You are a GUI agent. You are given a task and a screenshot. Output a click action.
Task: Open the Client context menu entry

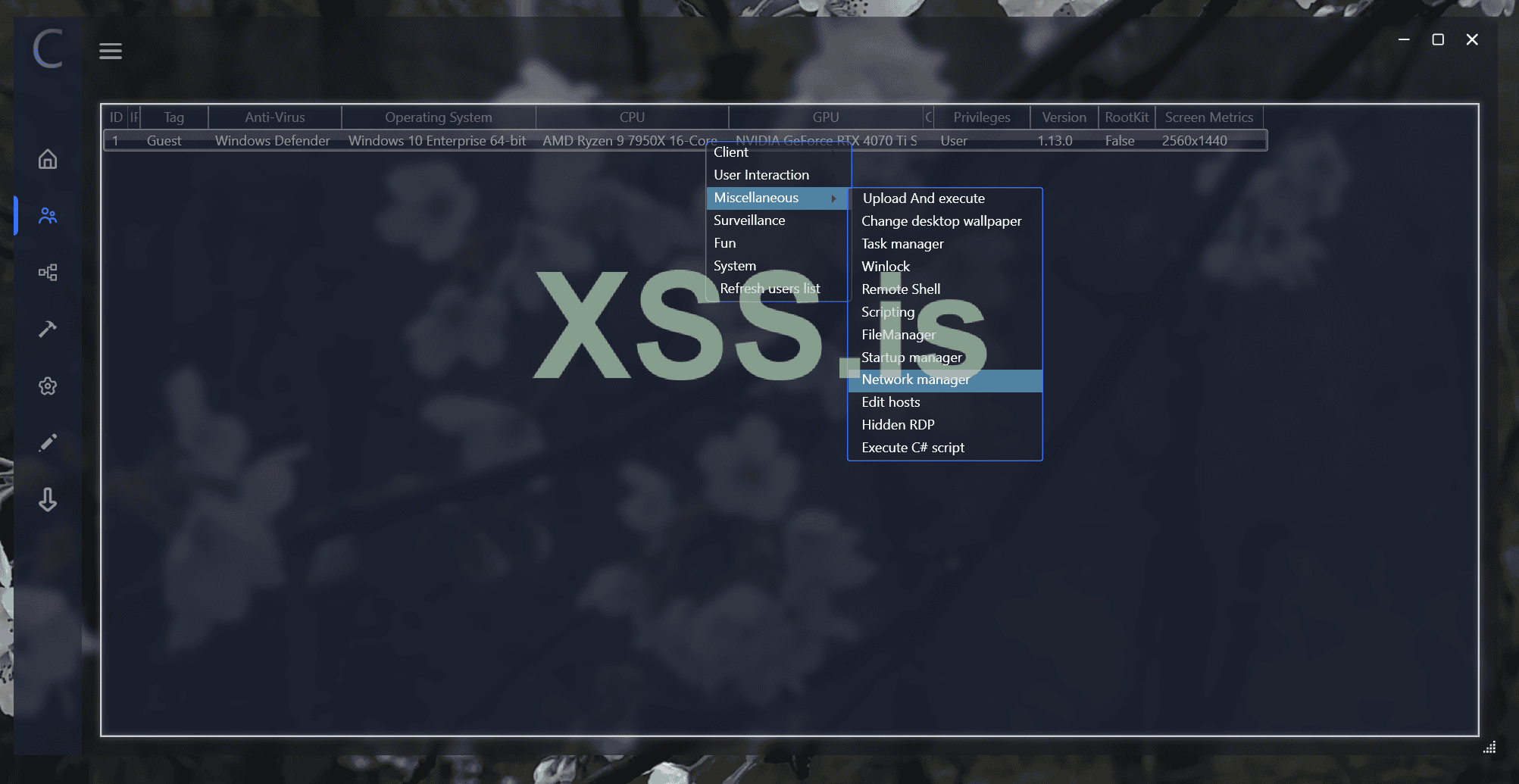tap(778, 152)
